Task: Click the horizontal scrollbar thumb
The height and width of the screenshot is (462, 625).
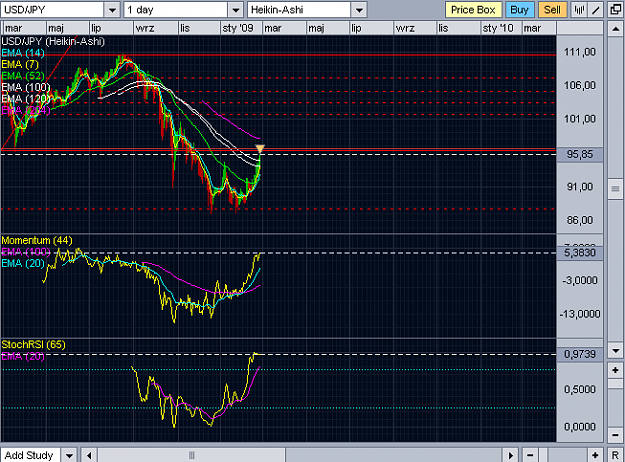Action: (192, 455)
